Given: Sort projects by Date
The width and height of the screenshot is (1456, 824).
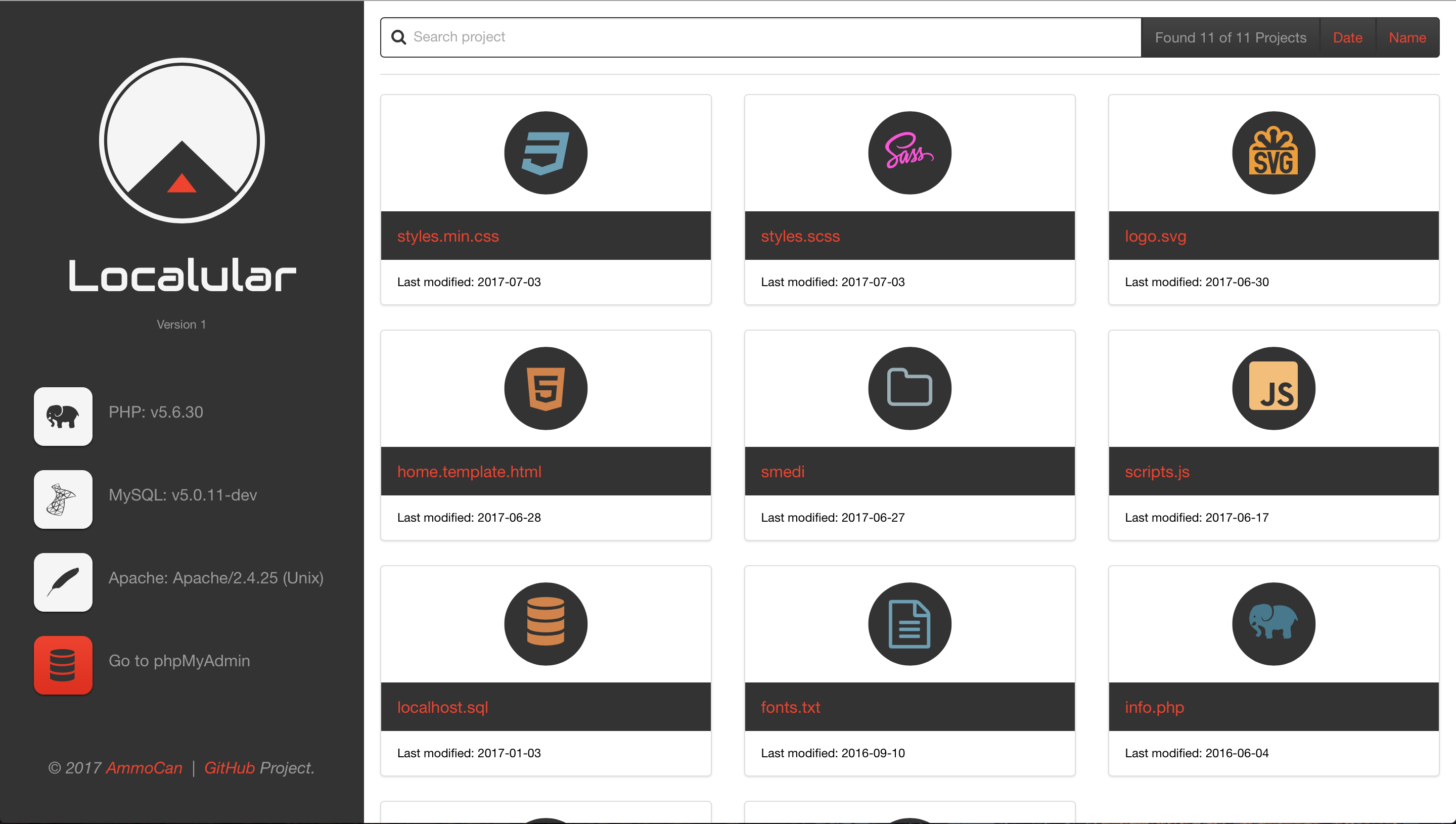Looking at the screenshot, I should pyautogui.click(x=1347, y=37).
